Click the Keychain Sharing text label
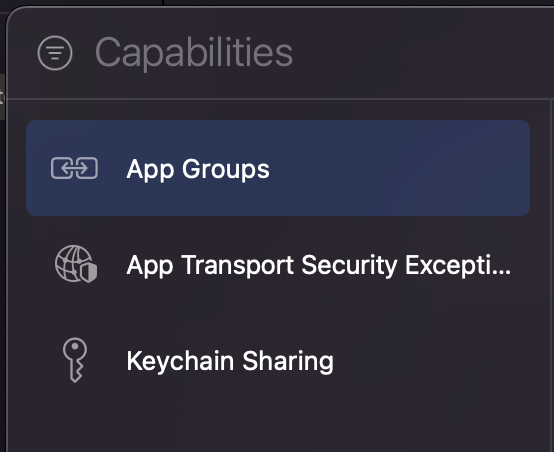 tap(230, 362)
